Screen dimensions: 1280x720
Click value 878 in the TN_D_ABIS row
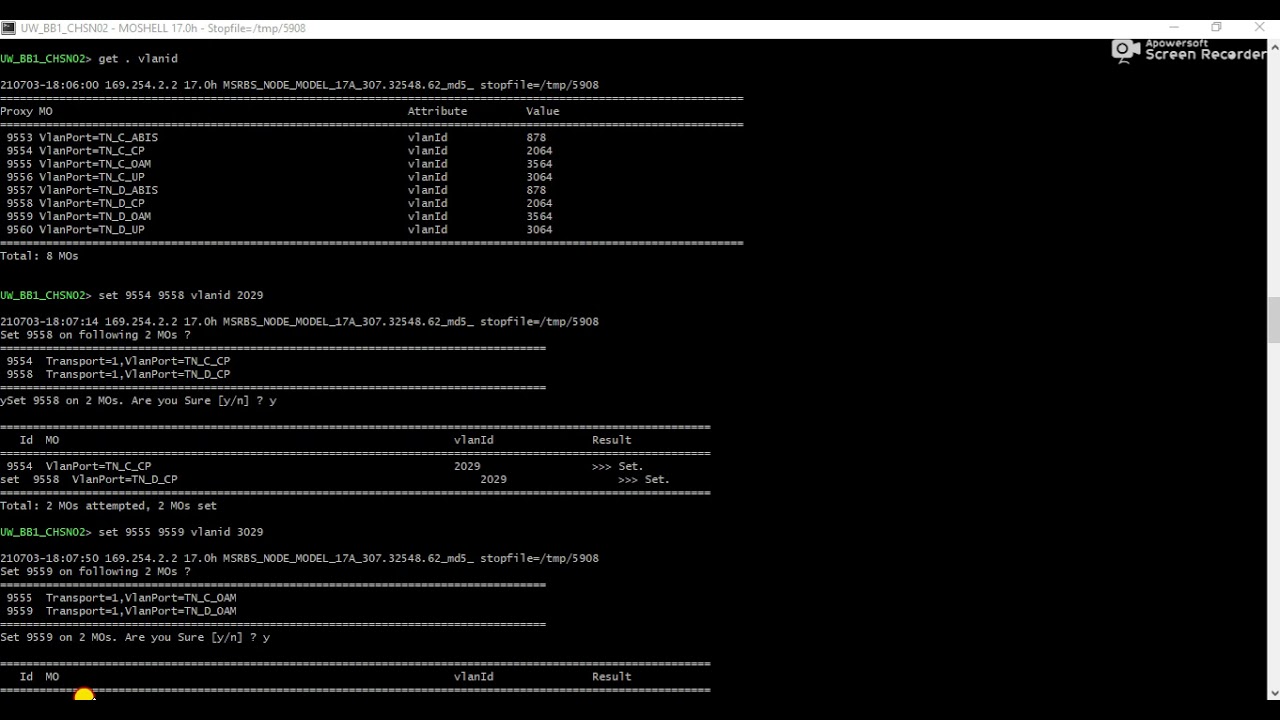coord(536,190)
